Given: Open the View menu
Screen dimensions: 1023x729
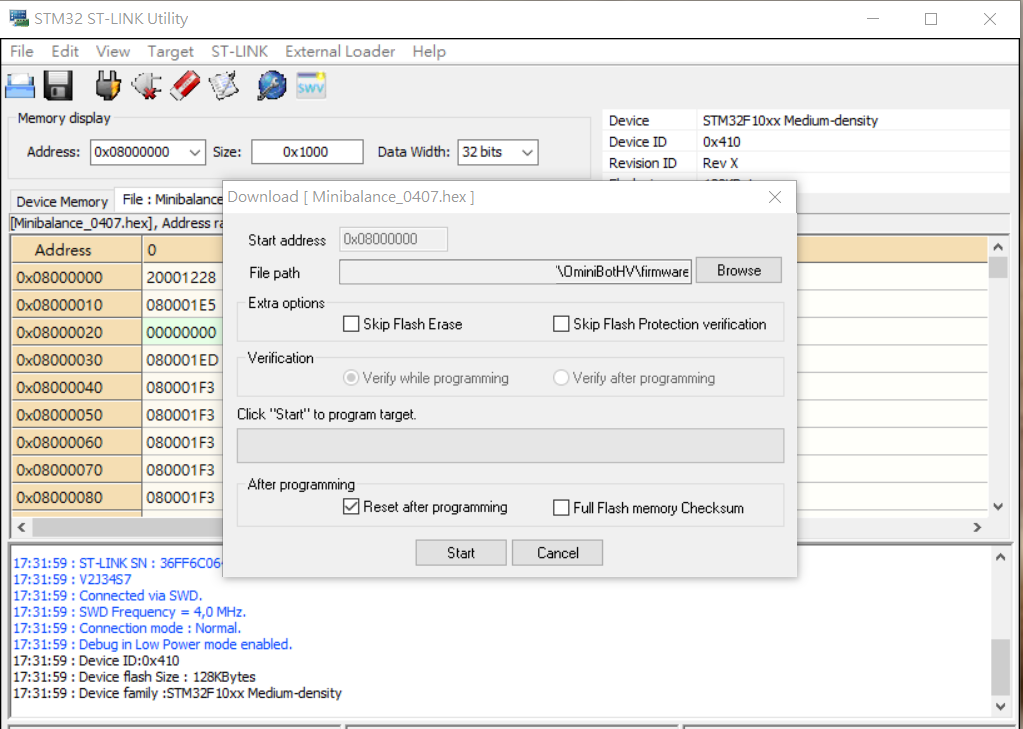Looking at the screenshot, I should 113,52.
